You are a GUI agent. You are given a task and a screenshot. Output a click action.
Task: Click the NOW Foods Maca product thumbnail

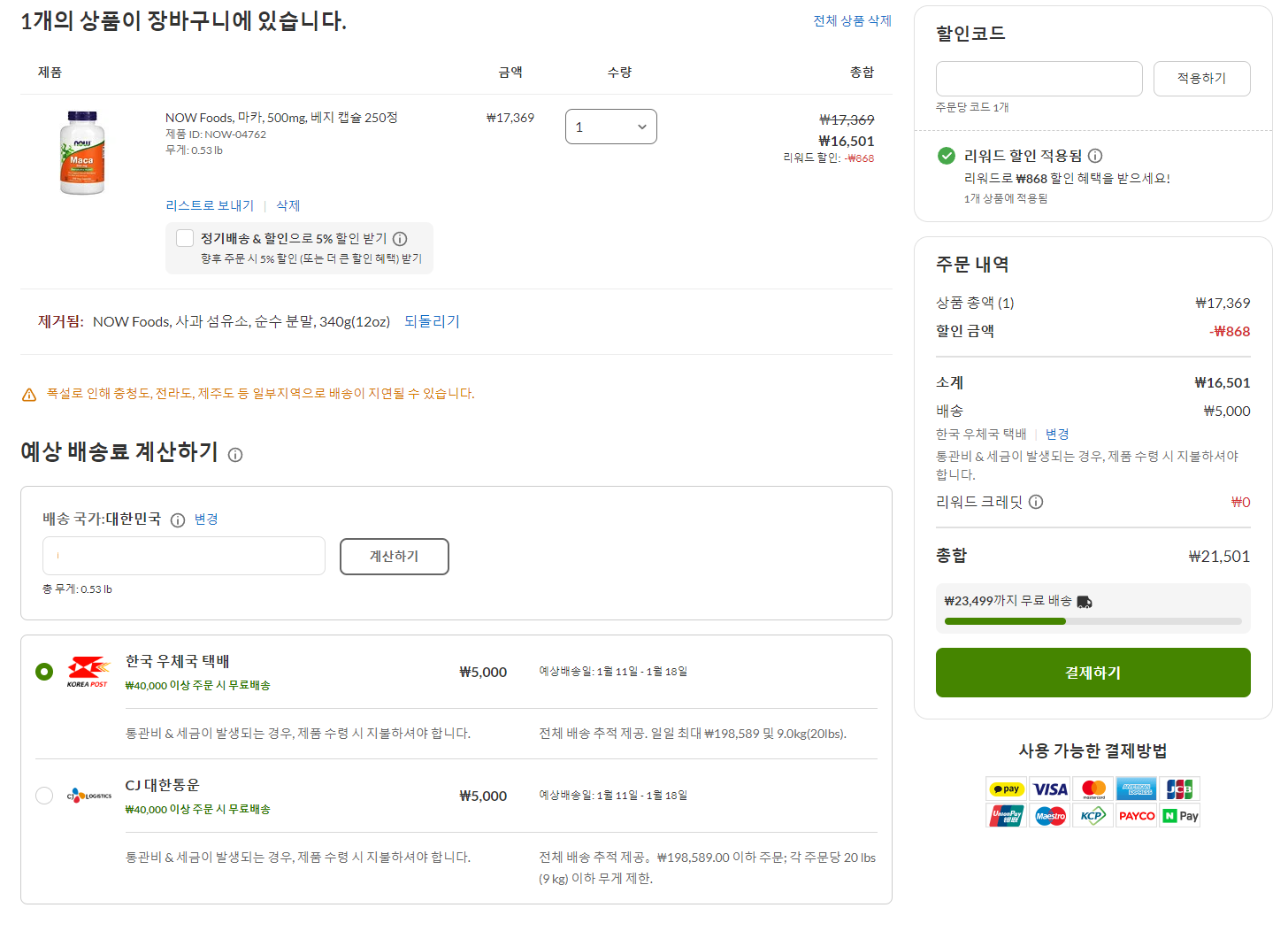click(82, 152)
